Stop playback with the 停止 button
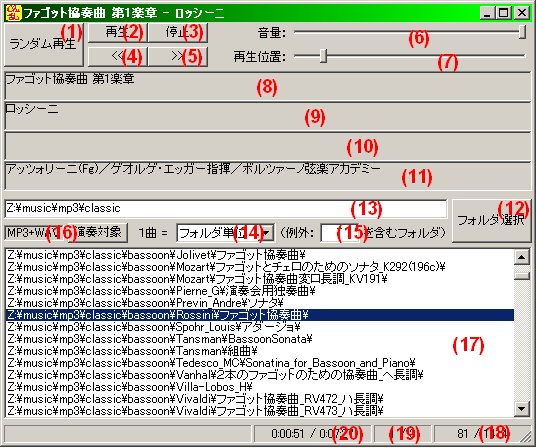The image size is (537, 448). (178, 33)
